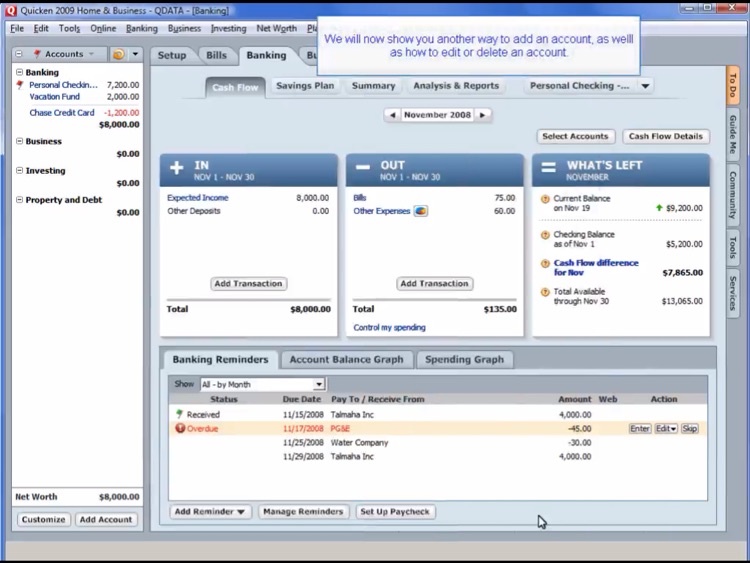Click the help icon next to Total Available
750x563 pixels.
click(545, 292)
